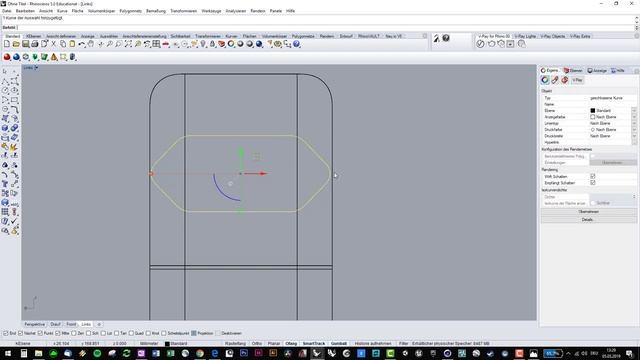Click the red car Set View icon
Viewport: 640px width, 360px height.
tap(166, 44)
